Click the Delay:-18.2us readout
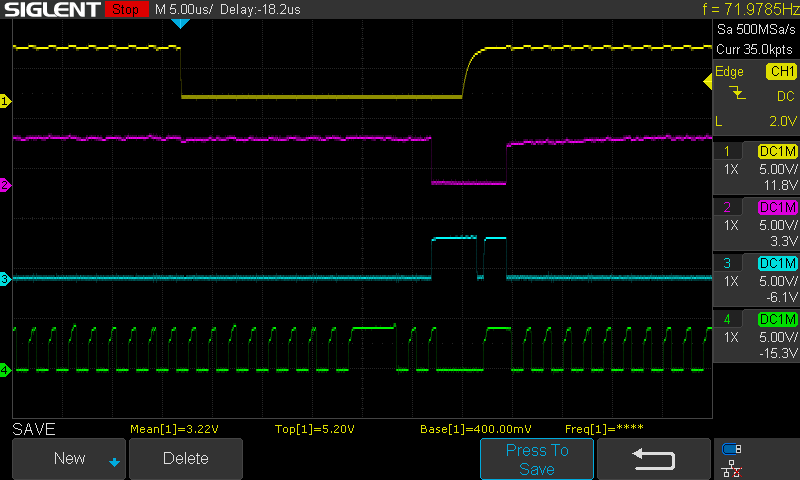Viewport: 800px width, 480px height. (260, 9)
